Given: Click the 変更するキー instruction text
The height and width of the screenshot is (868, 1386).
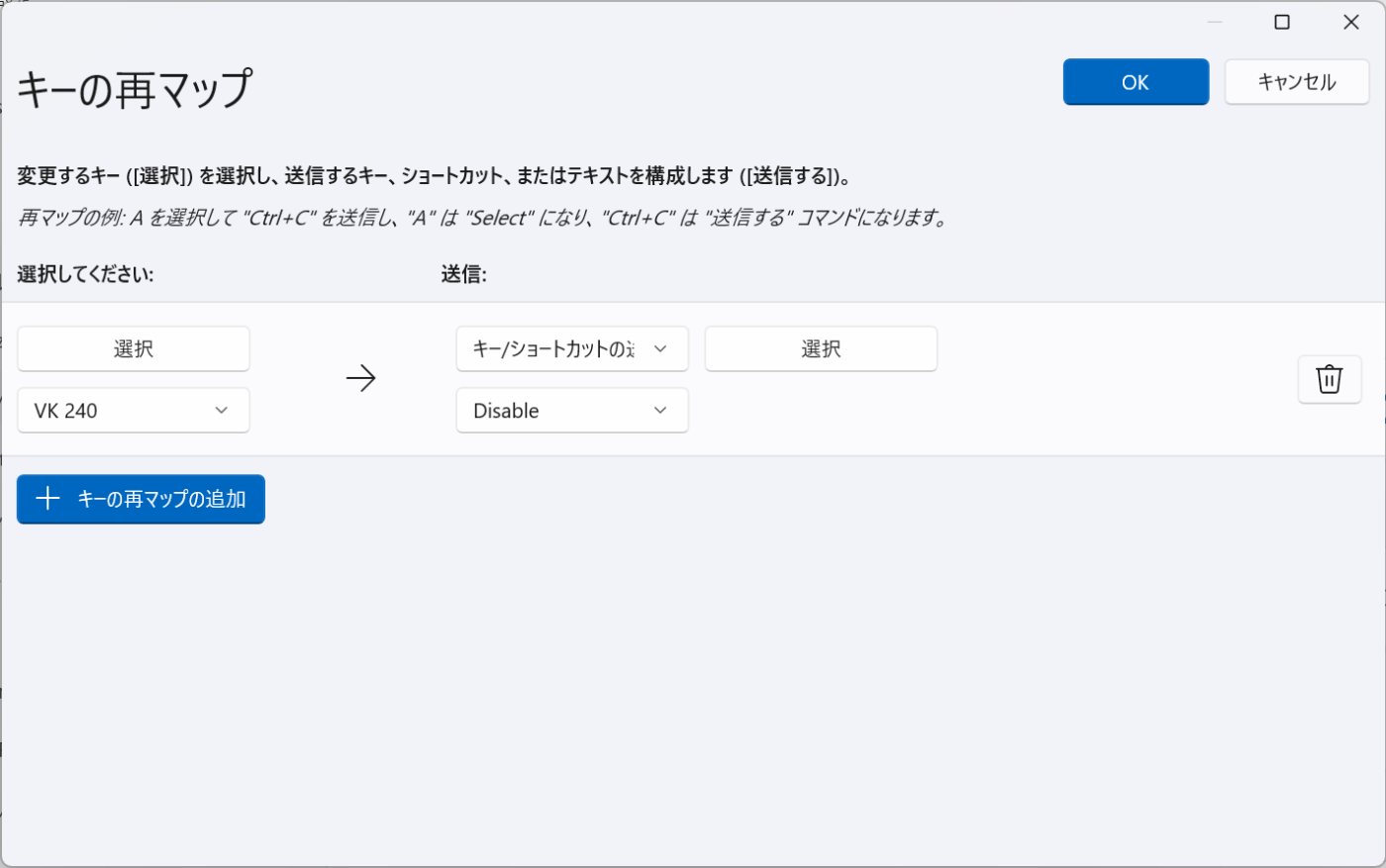Looking at the screenshot, I should point(434,176).
